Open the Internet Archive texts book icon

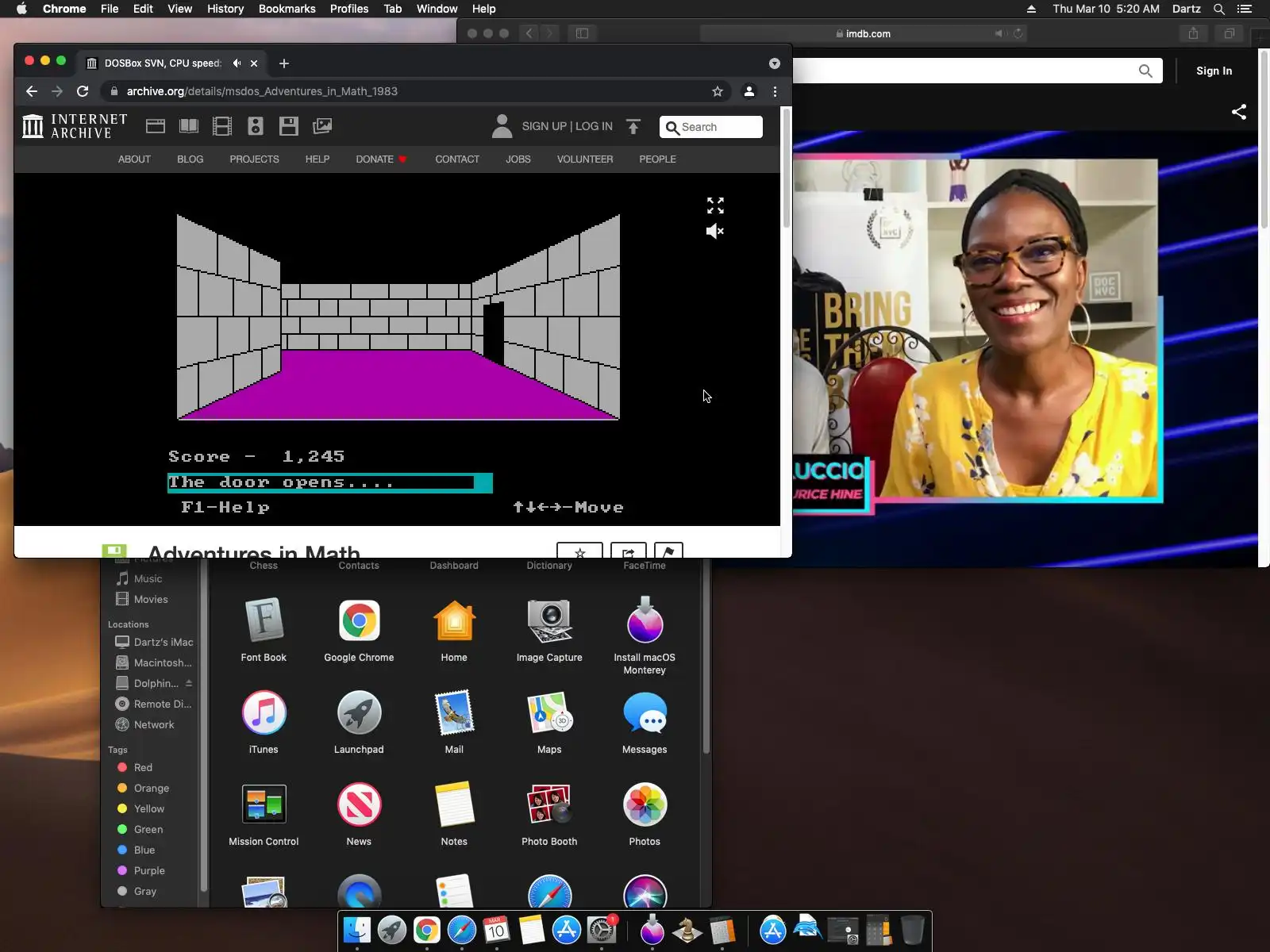189,126
